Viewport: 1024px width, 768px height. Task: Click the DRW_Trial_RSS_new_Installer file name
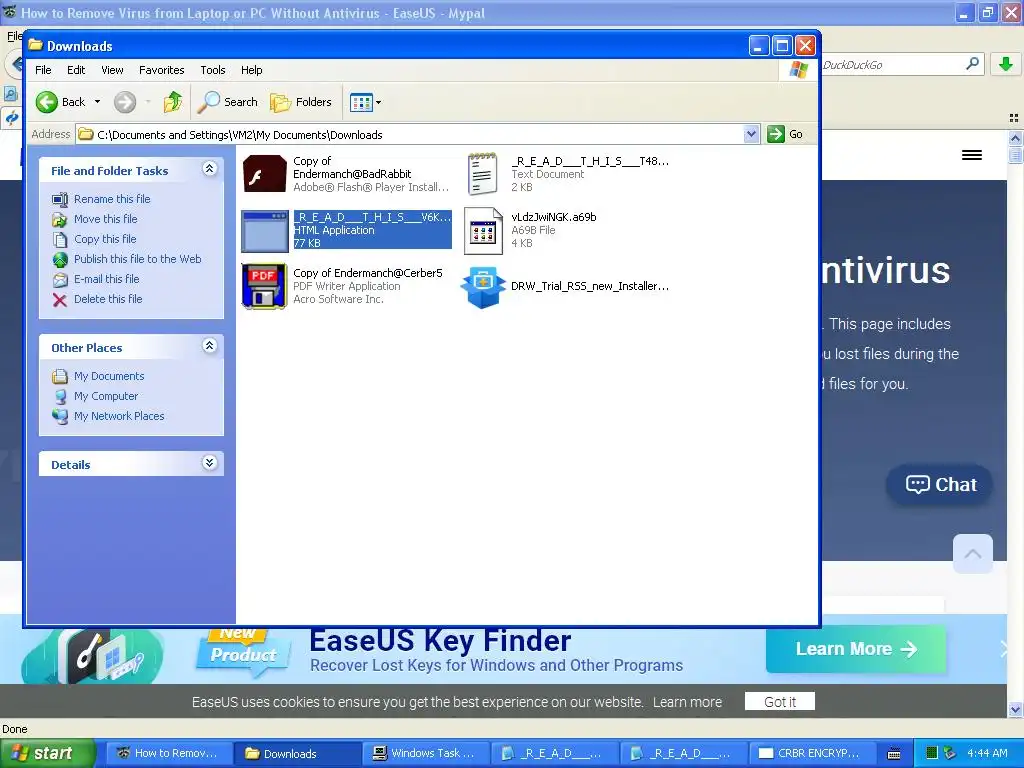point(590,286)
